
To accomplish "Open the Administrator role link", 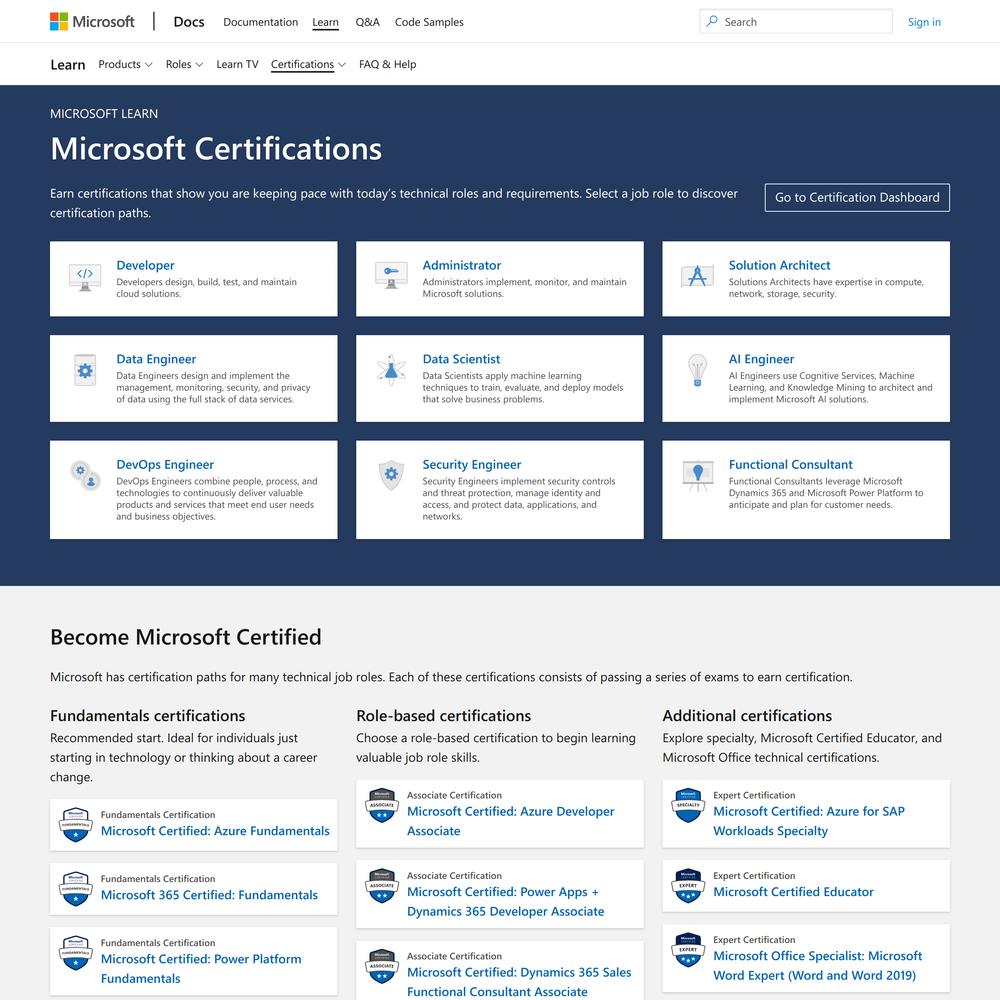I will click(x=462, y=265).
